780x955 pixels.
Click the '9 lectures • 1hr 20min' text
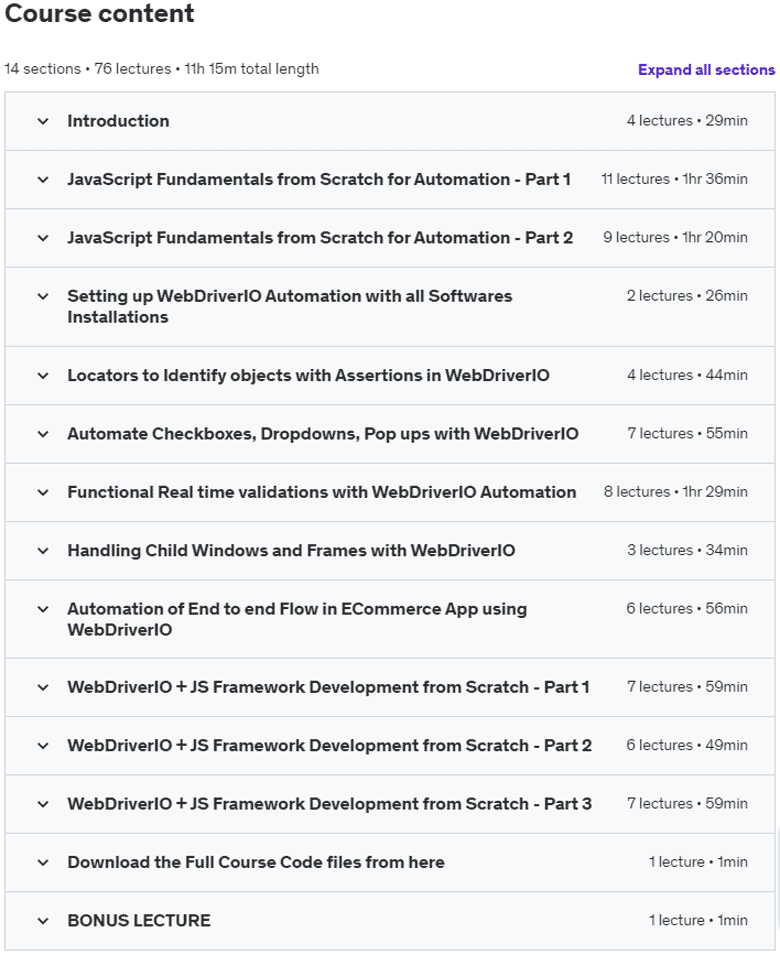[x=675, y=238]
